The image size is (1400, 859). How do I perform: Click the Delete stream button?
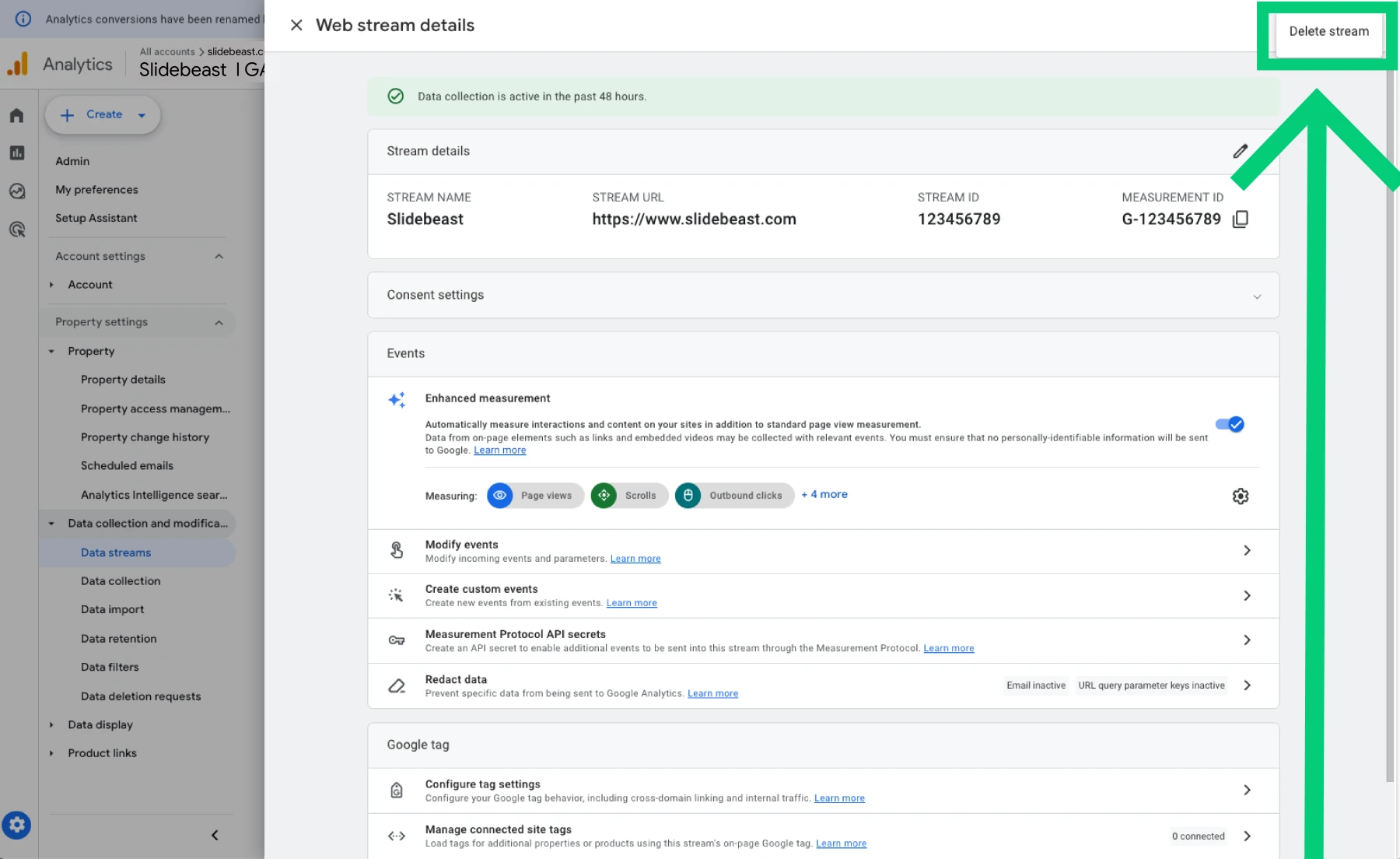1328,32
